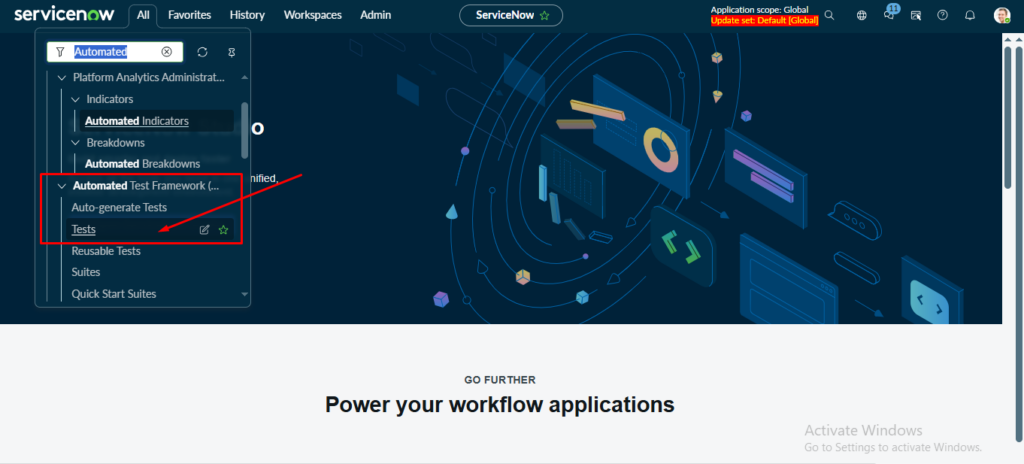Switch to the Workspaces menu
The height and width of the screenshot is (464, 1024).
(x=312, y=16)
